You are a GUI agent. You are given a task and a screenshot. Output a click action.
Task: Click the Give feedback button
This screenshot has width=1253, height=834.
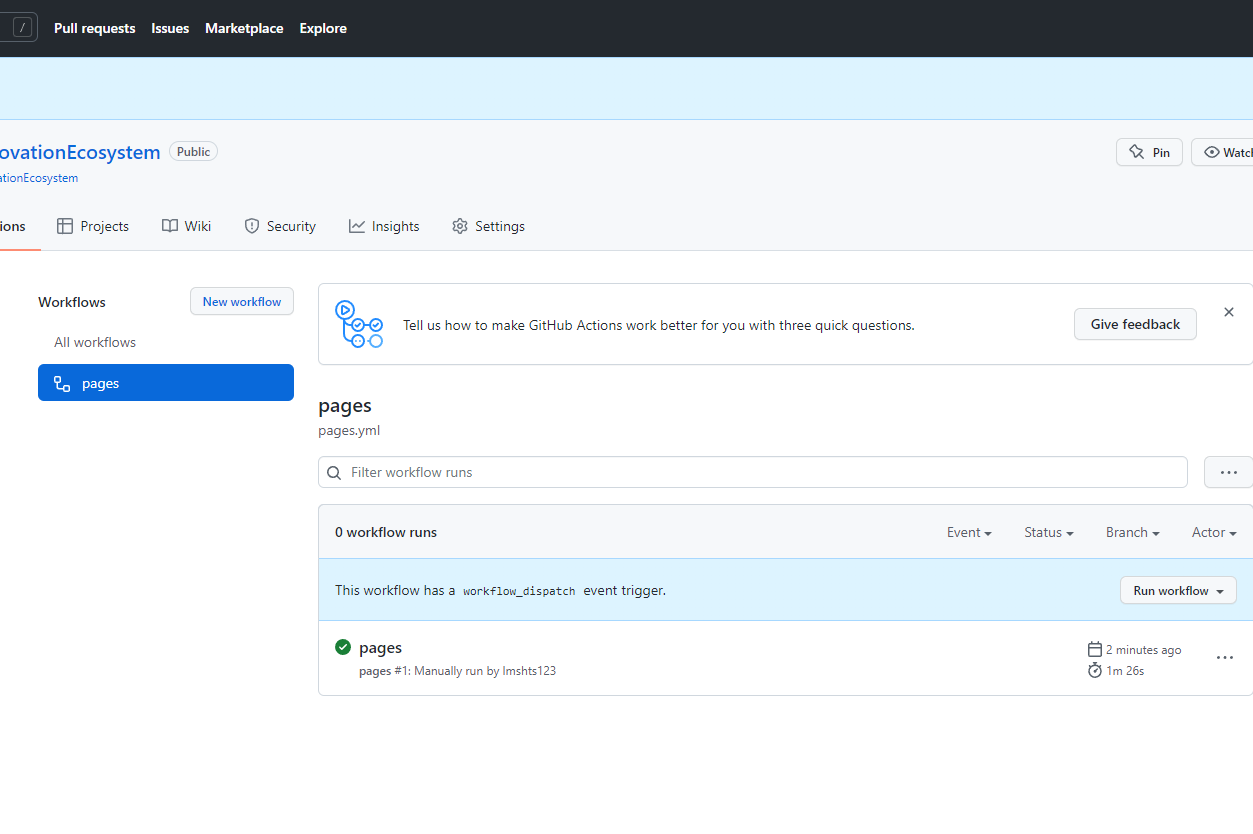click(1135, 324)
